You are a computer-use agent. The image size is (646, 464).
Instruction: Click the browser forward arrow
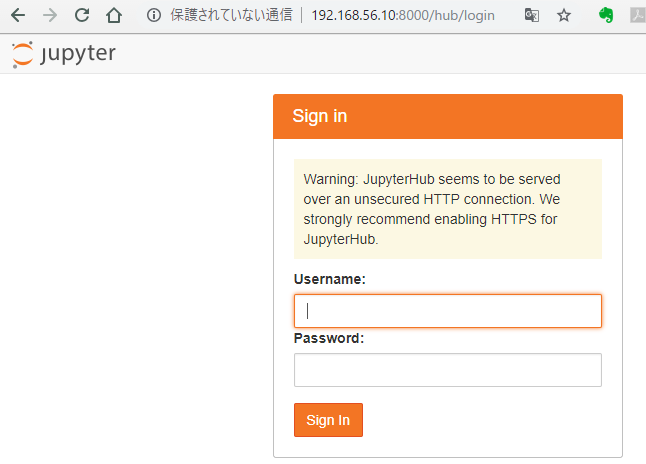pos(50,15)
